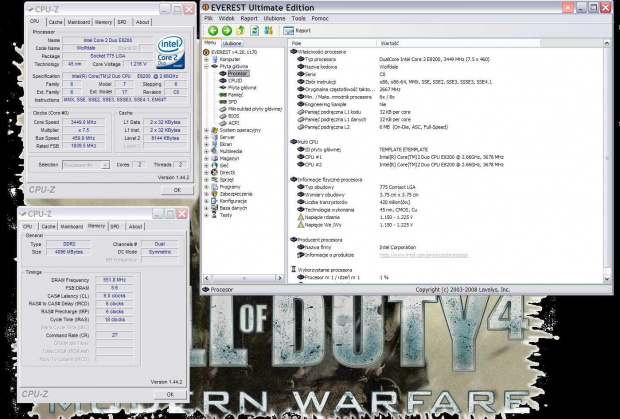Click OK in CPU-Z memory window

170,394
